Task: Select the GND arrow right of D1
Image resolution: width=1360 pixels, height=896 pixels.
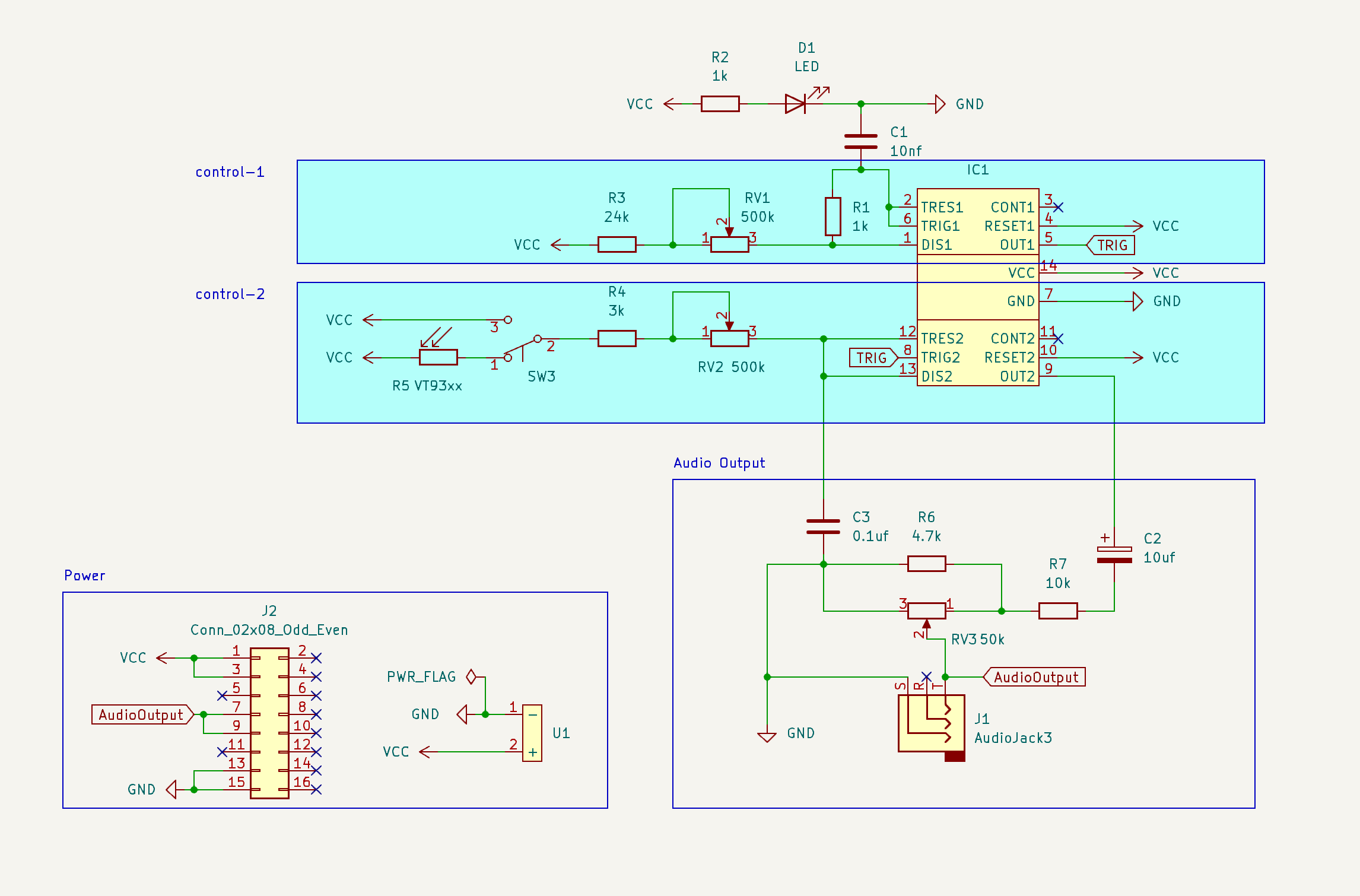Action: (940, 104)
